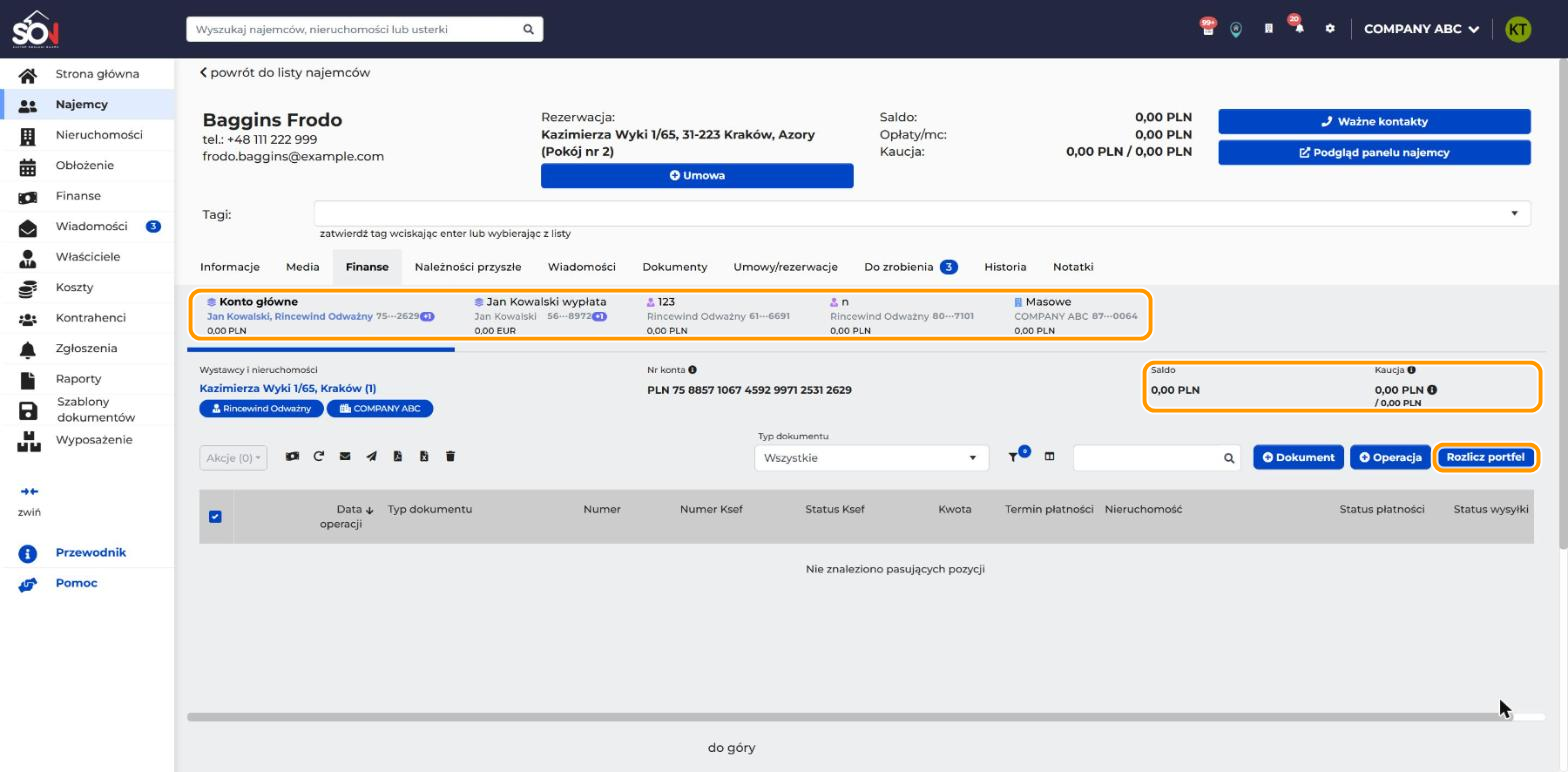The height and width of the screenshot is (772, 1568).
Task: Click the cash payment icon in toolbar
Action: point(292,456)
